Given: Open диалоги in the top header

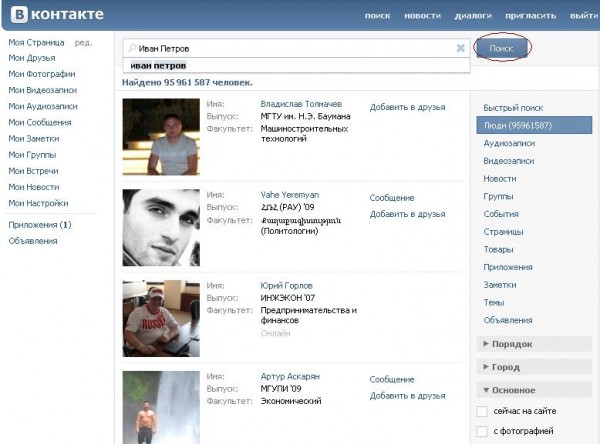Looking at the screenshot, I should [473, 16].
